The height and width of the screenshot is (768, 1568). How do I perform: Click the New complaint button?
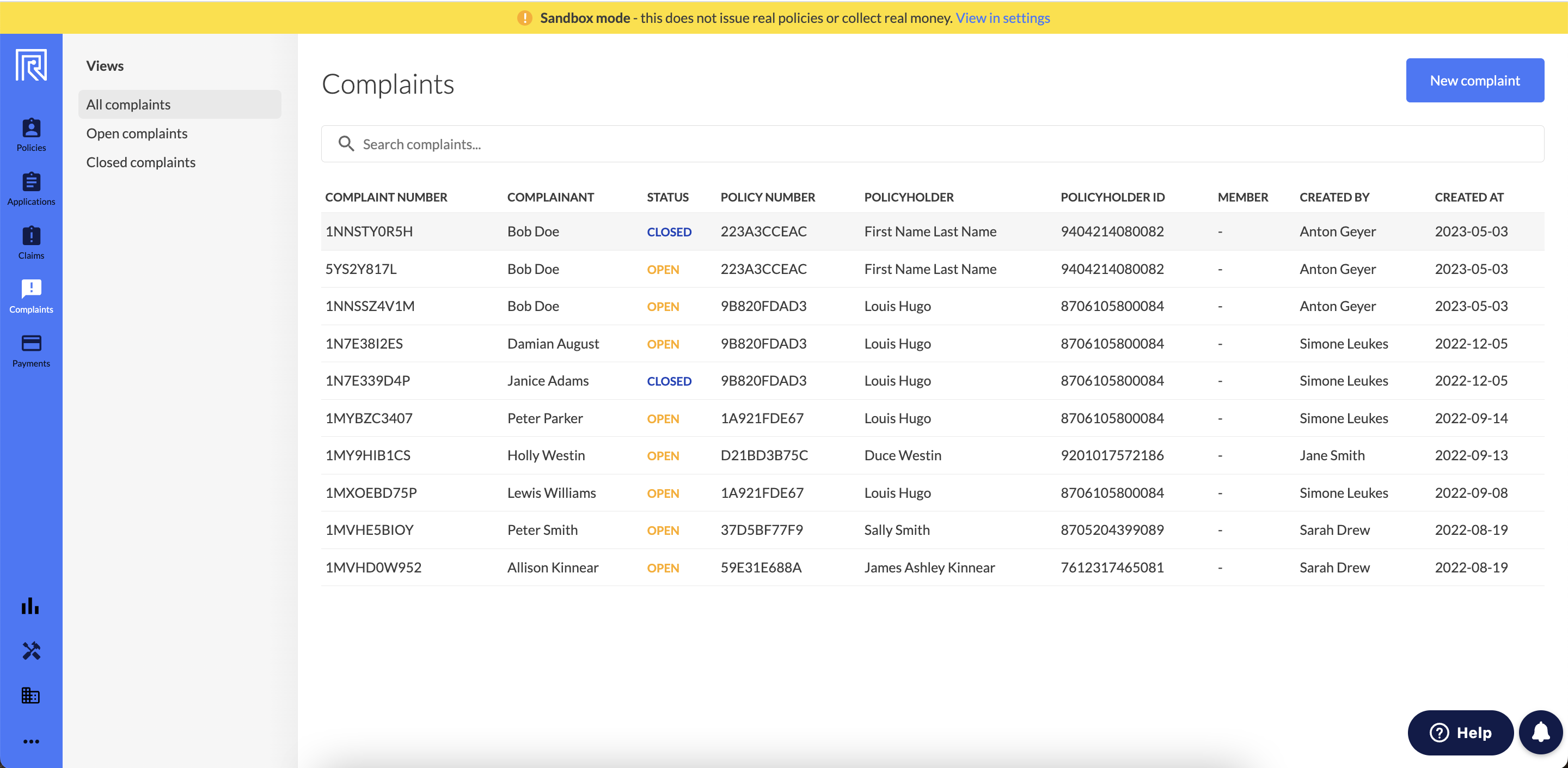pyautogui.click(x=1475, y=81)
